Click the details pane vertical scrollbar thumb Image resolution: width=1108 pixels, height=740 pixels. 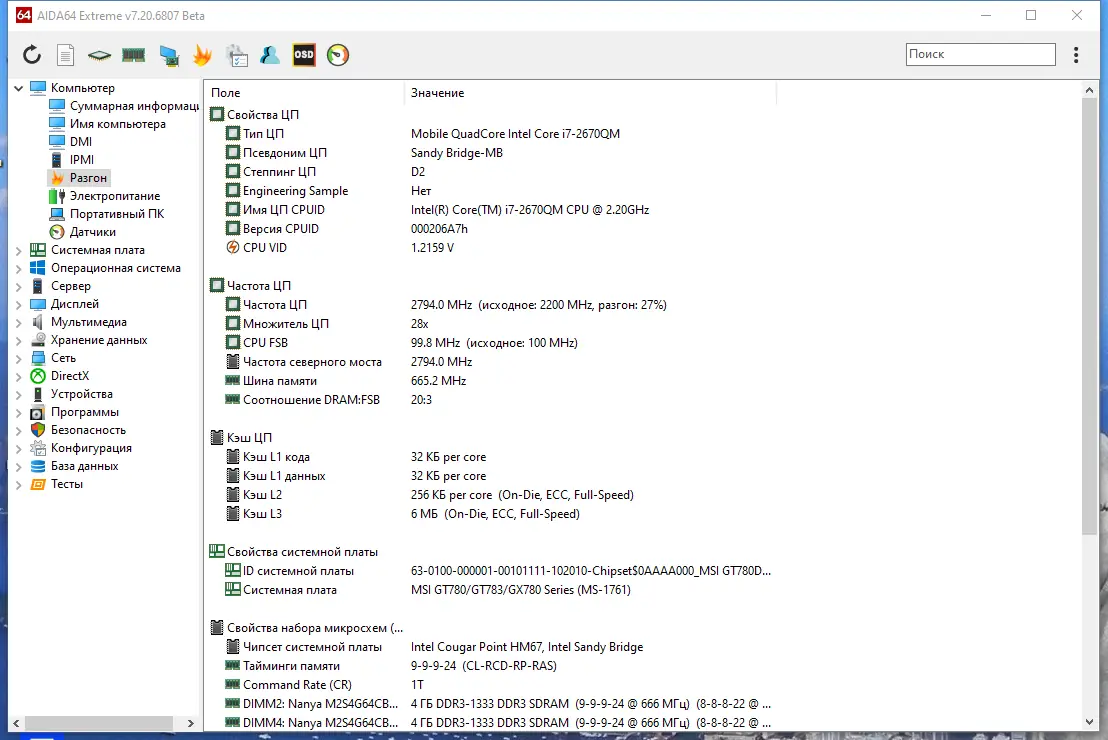1089,316
